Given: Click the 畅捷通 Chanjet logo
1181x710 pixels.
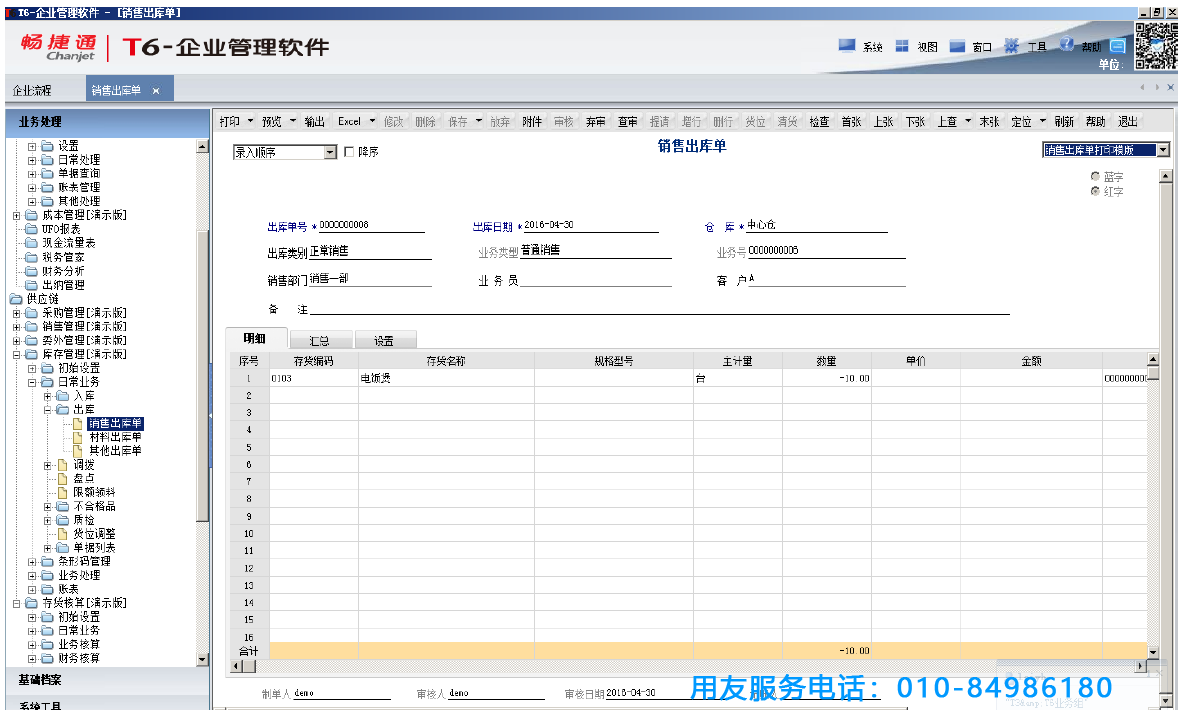Looking at the screenshot, I should (x=59, y=47).
